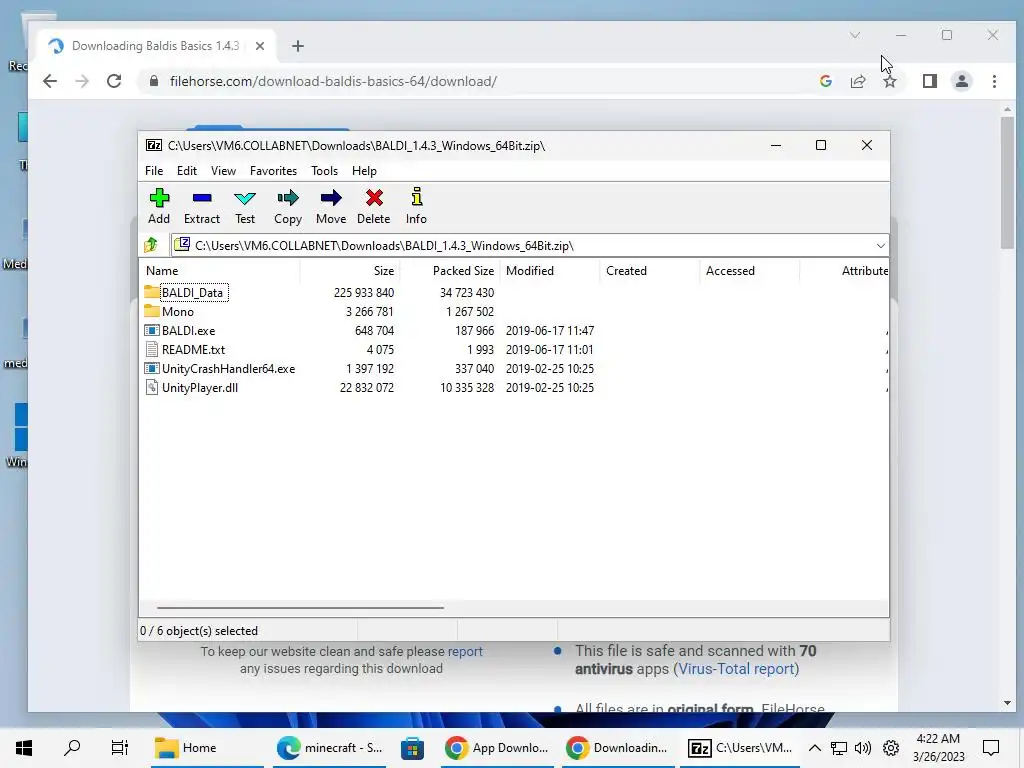Click the Chrome page vertical scrollbar

1007,183
